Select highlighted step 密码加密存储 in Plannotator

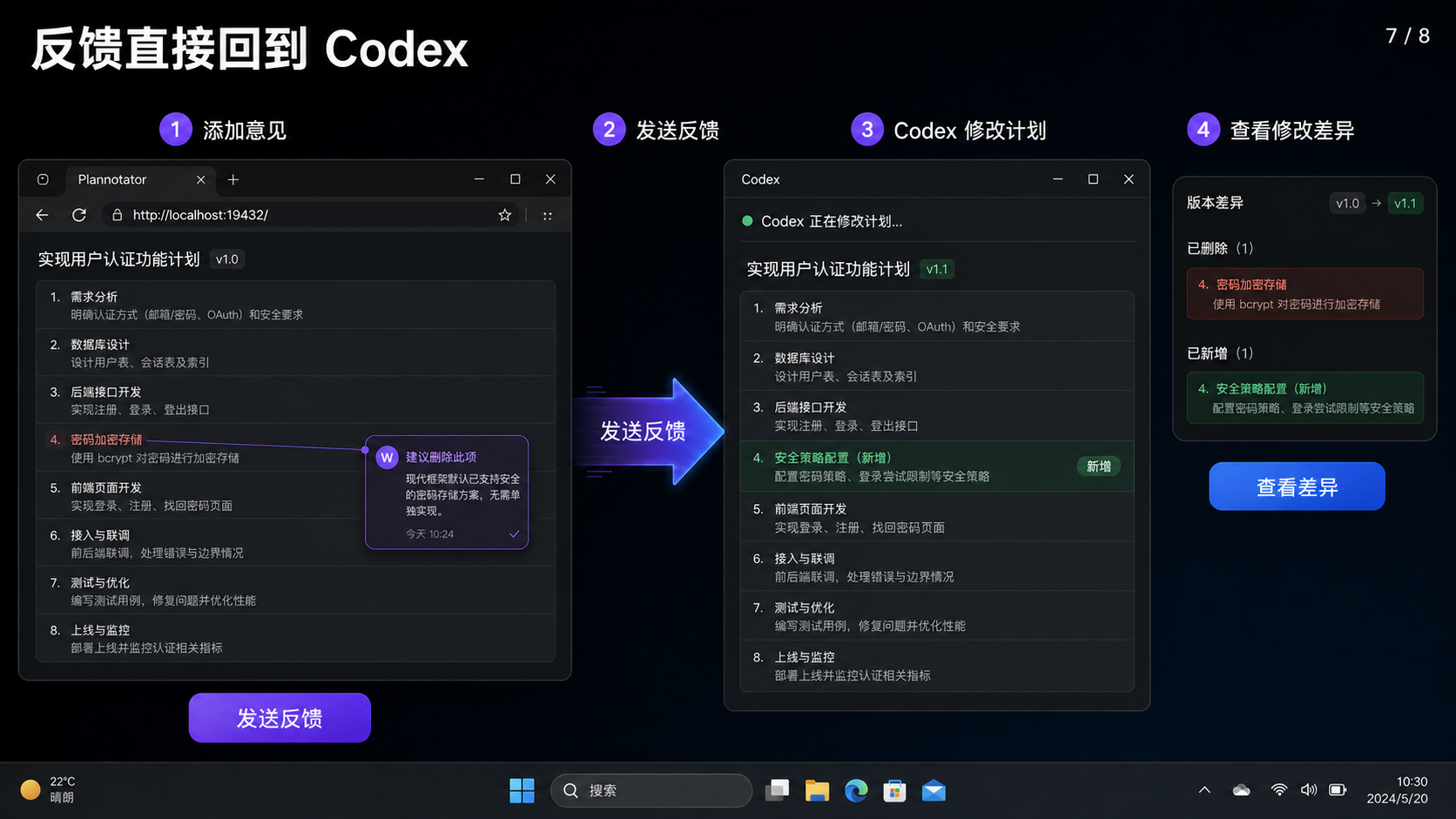(x=201, y=448)
